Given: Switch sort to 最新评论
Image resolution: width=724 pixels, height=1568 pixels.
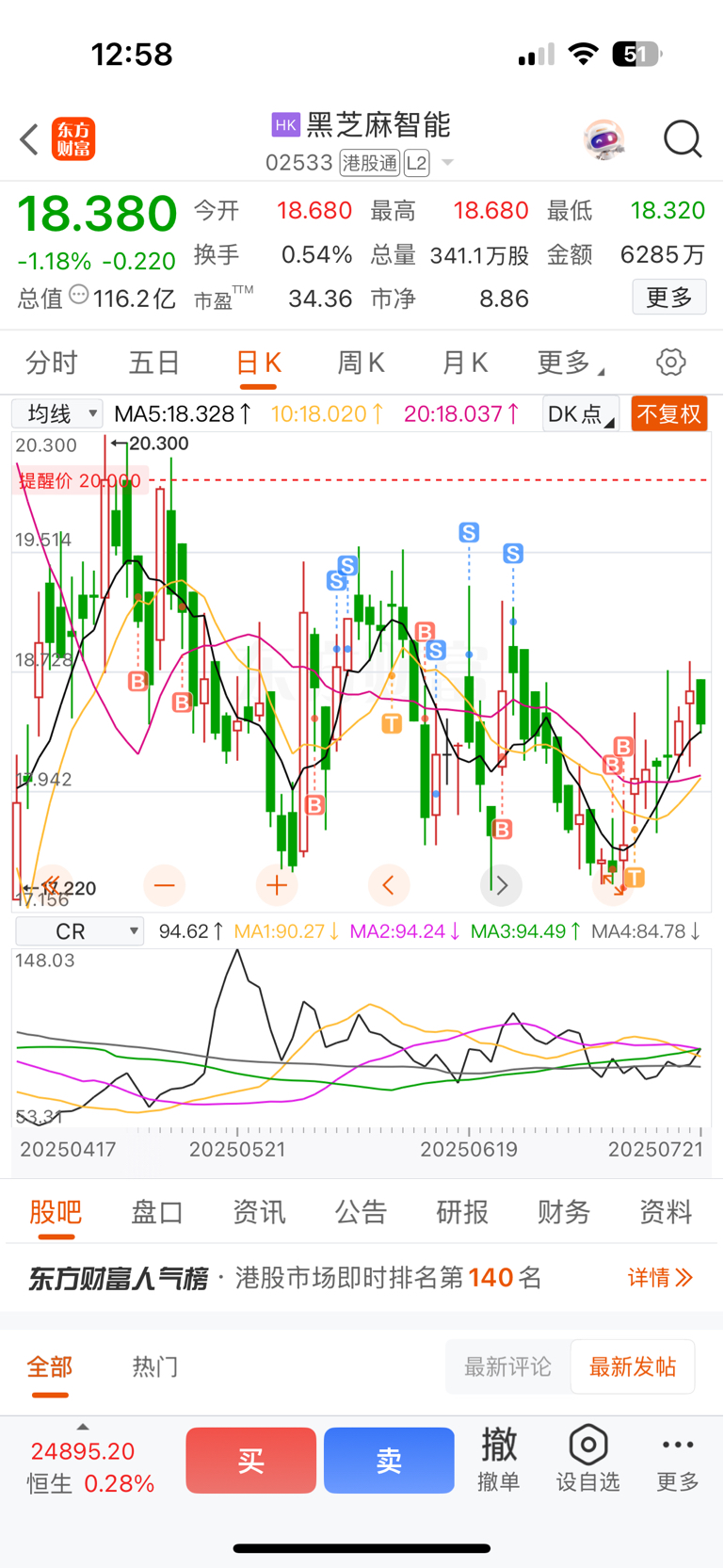Looking at the screenshot, I should (x=507, y=1366).
